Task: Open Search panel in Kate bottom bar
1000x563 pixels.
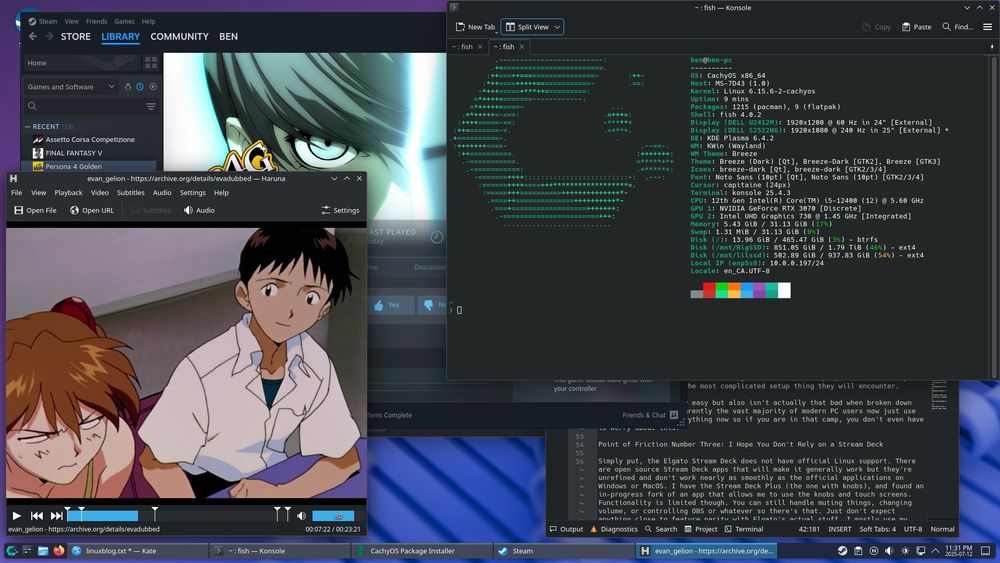Action: [661, 529]
